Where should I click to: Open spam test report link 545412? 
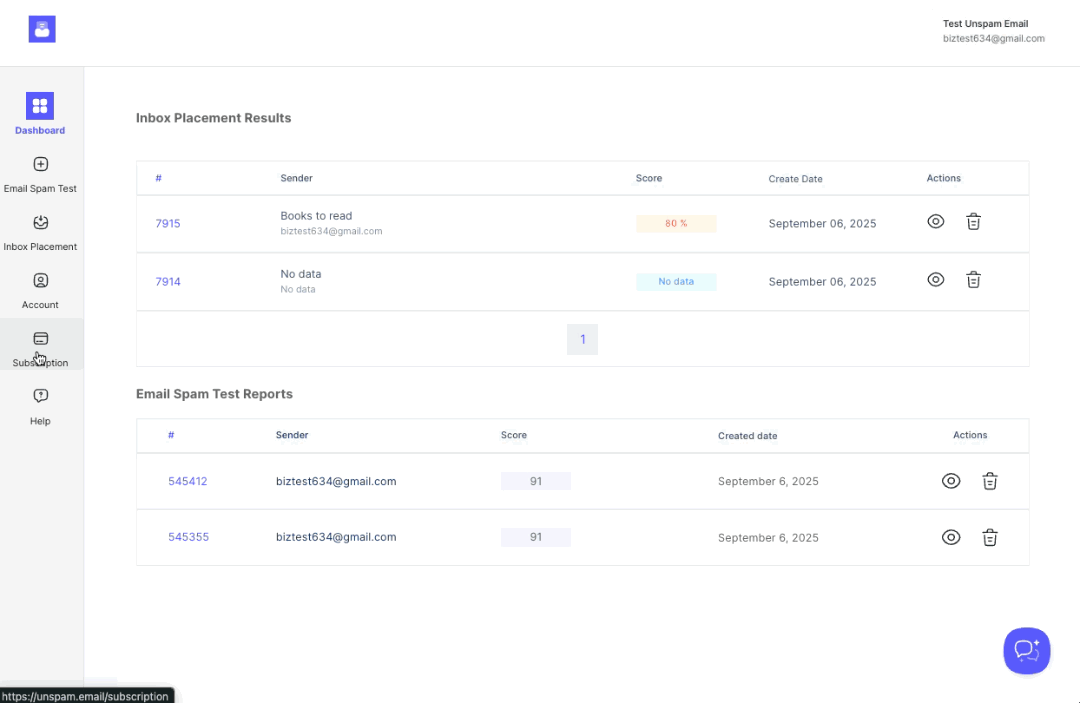click(x=187, y=481)
